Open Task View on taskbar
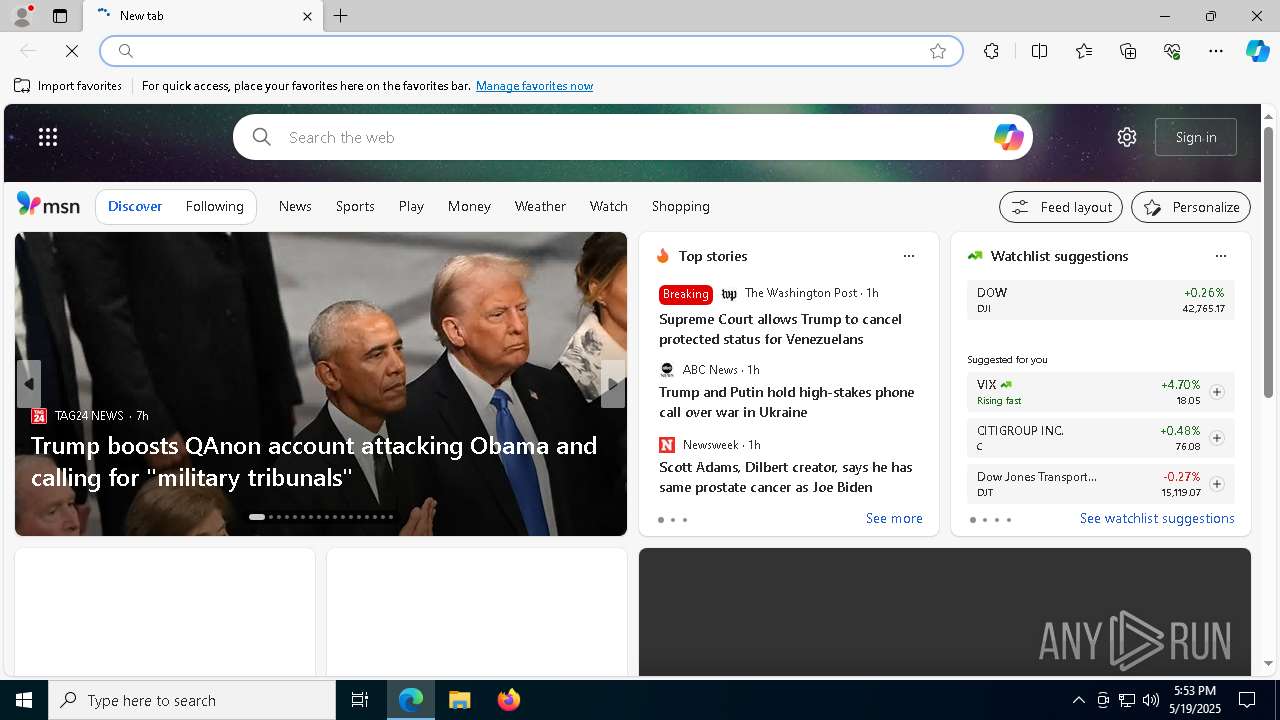The width and height of the screenshot is (1280, 720). (360, 700)
